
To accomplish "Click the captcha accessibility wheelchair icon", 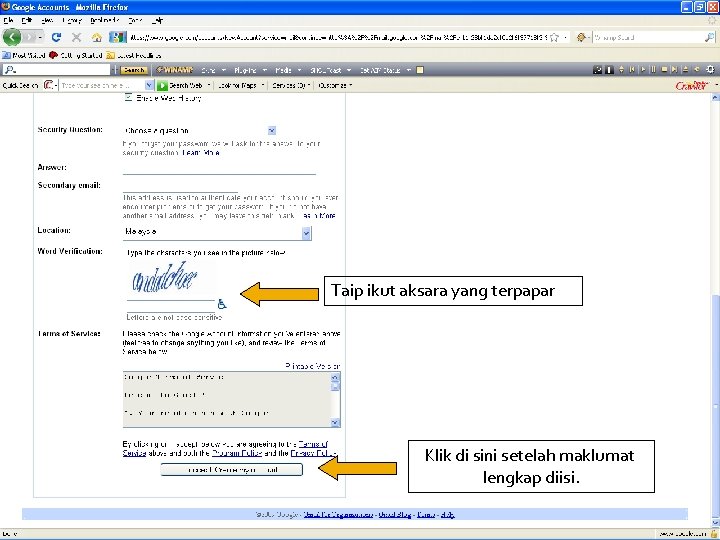I will [x=222, y=304].
